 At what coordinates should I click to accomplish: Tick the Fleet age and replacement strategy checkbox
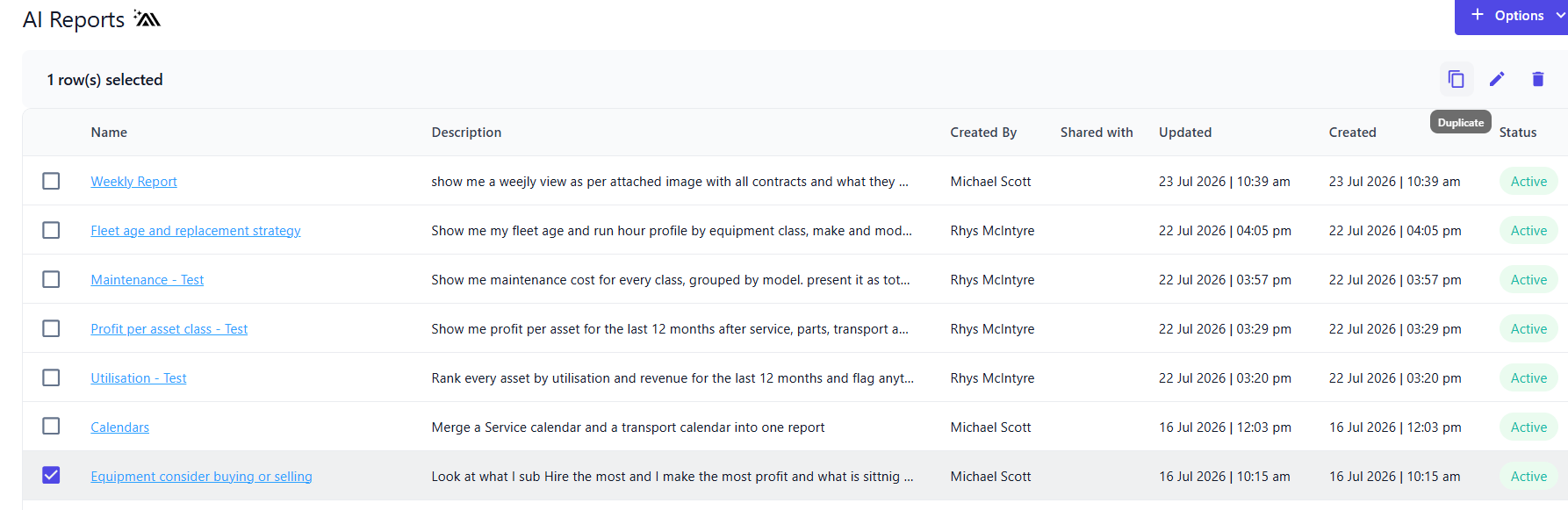[51, 230]
